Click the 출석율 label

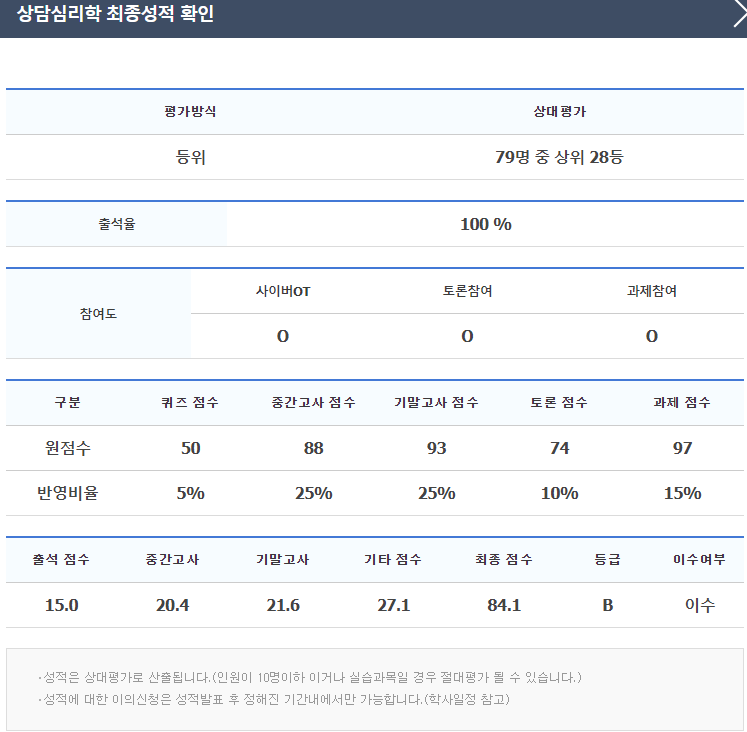point(117,224)
